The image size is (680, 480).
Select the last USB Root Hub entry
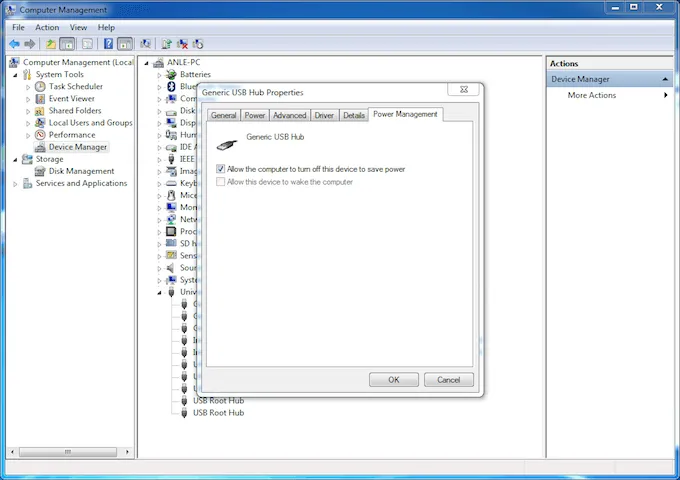218,413
